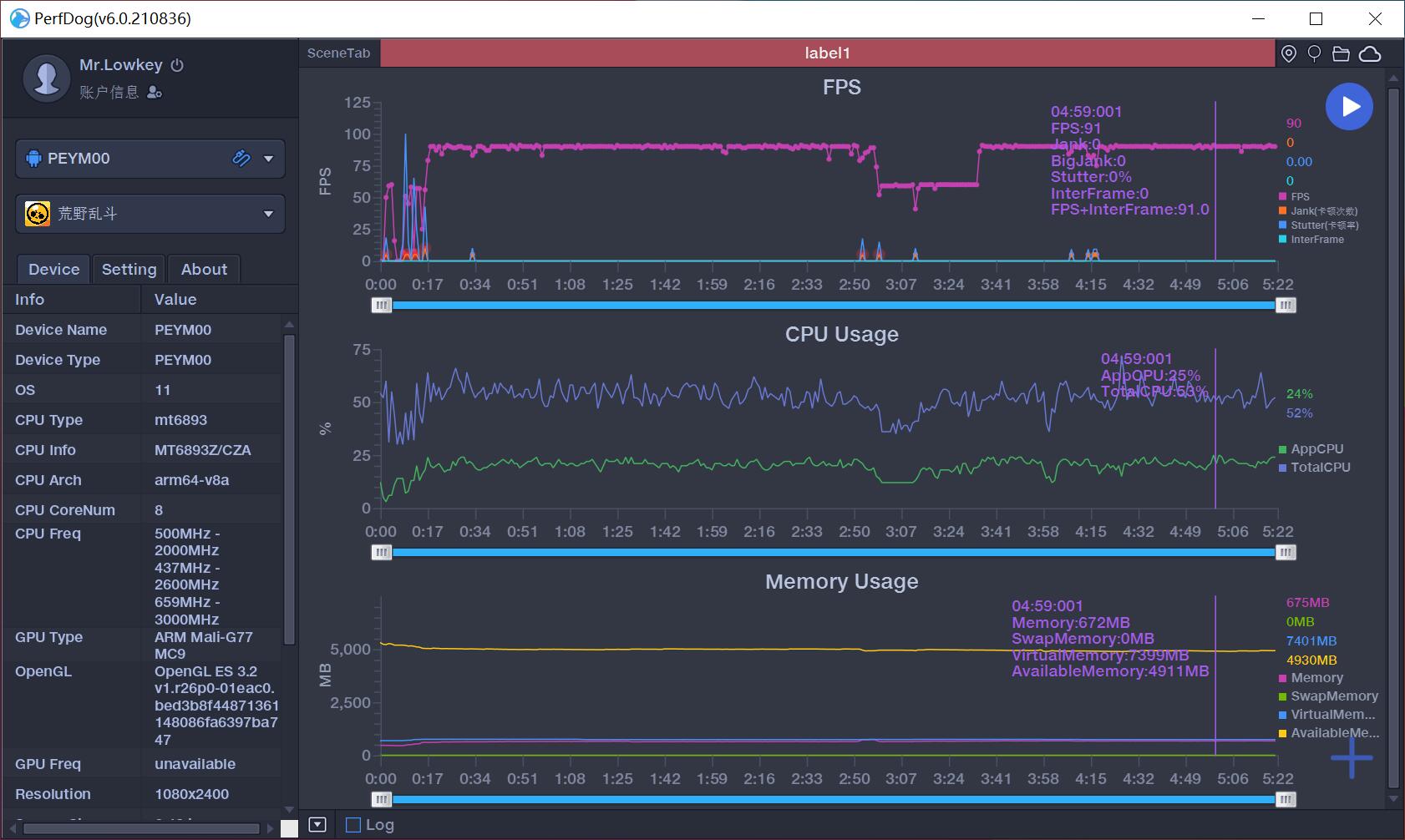Screen dimensions: 1405x840
Task: Toggle the Stutter legend series
Action: pyautogui.click(x=1319, y=225)
